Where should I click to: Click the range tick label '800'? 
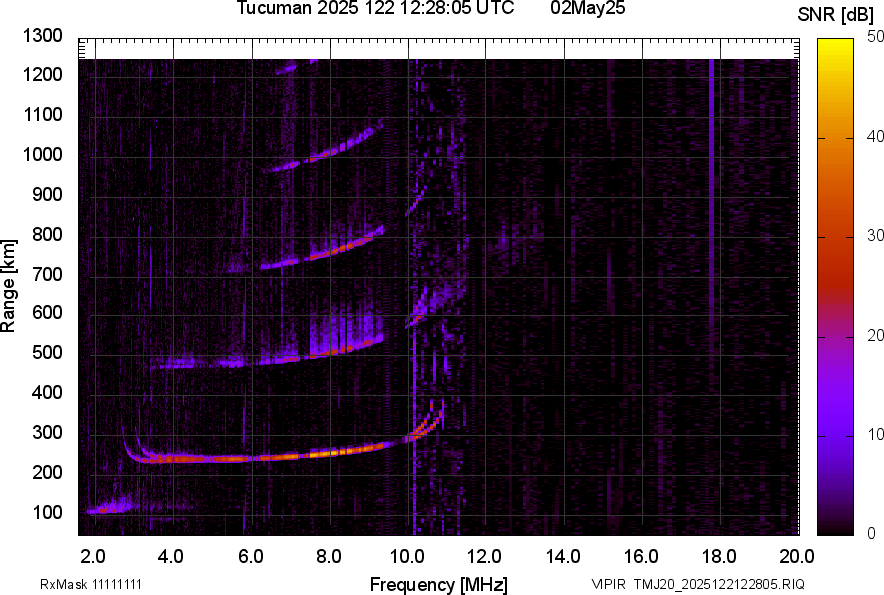click(x=47, y=234)
